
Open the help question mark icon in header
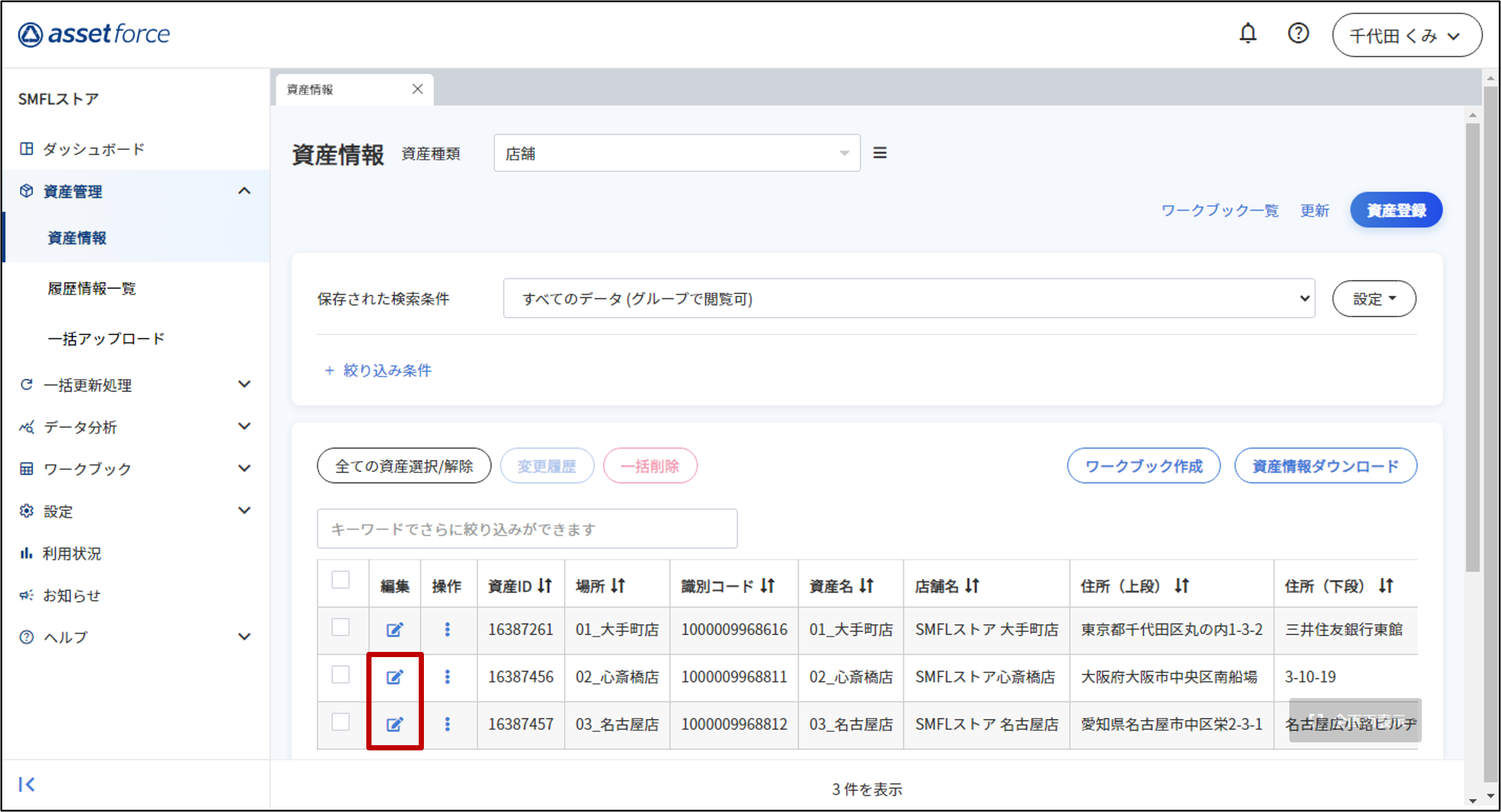pyautogui.click(x=1298, y=34)
